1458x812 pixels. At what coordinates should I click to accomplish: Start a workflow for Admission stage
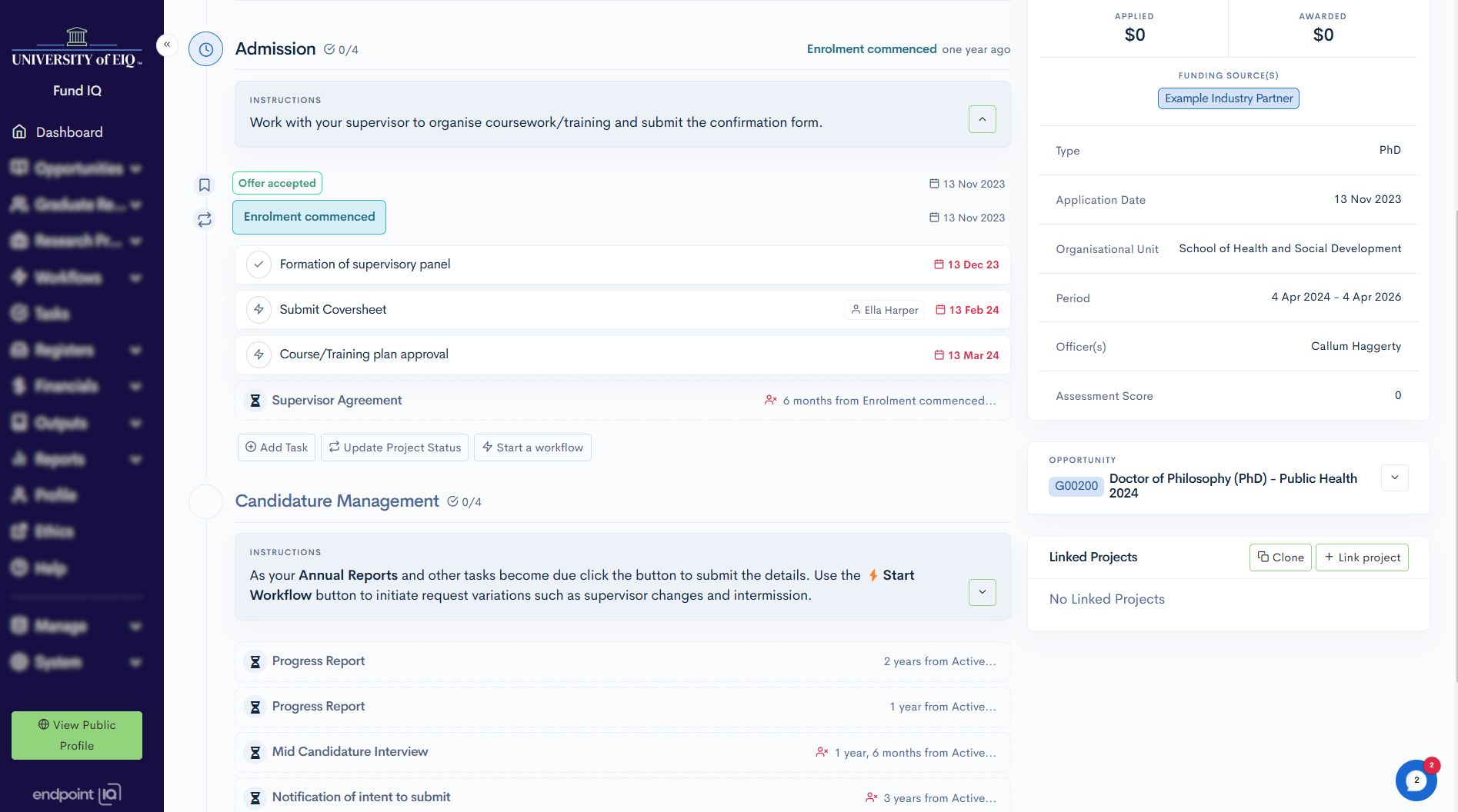[x=532, y=448]
